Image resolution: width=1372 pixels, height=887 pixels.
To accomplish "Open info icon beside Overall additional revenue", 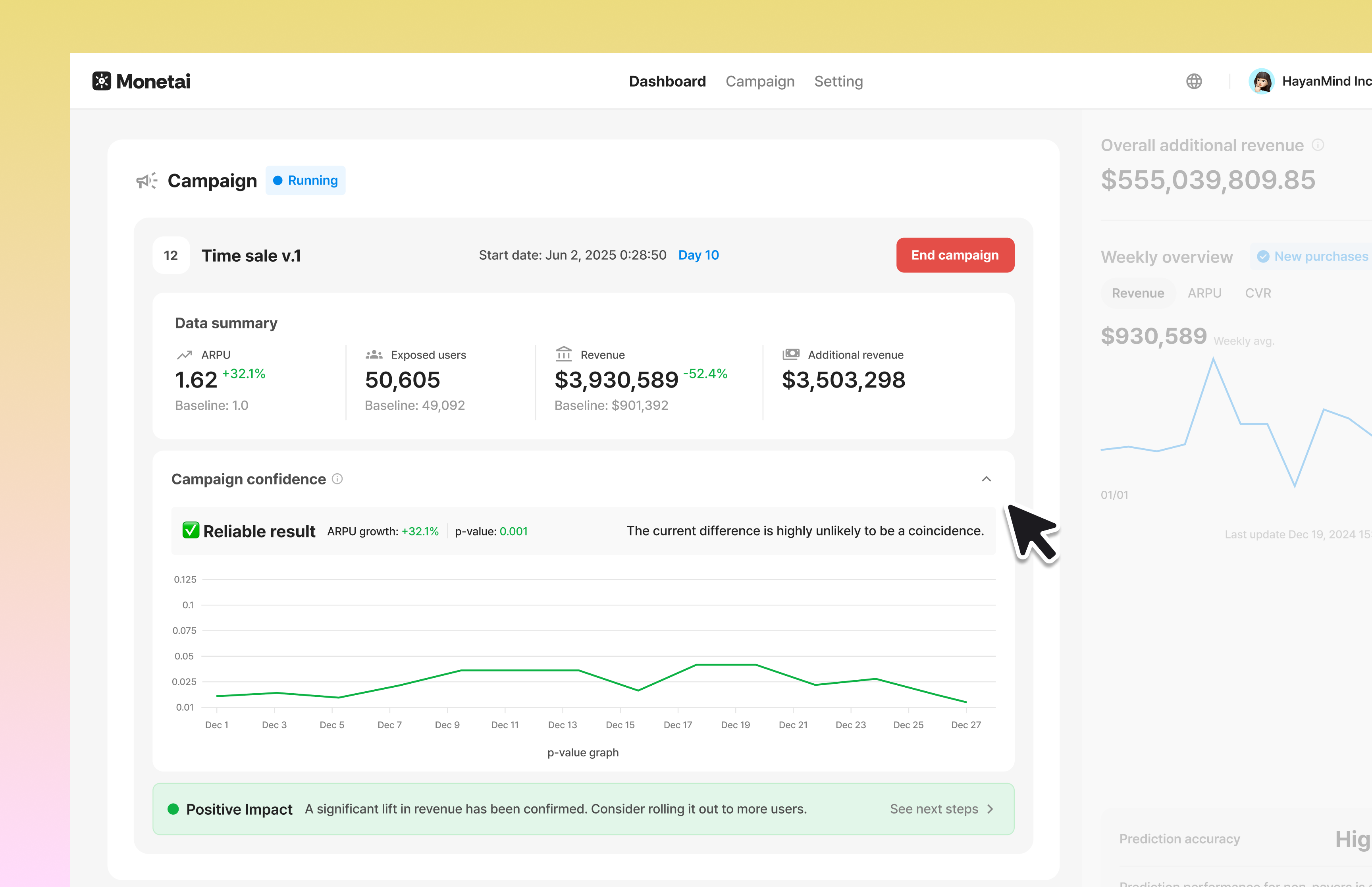I will 1317,145.
